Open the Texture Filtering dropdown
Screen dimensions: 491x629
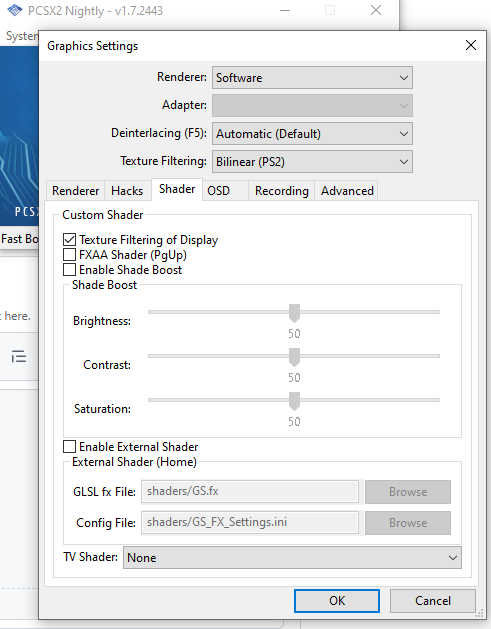coord(312,162)
